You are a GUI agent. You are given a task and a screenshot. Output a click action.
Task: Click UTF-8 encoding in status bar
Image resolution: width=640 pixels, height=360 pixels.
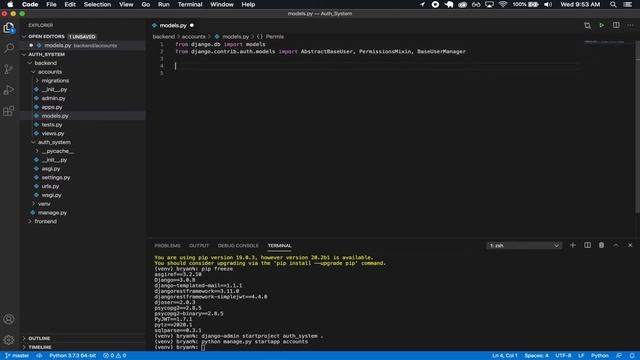click(x=563, y=356)
